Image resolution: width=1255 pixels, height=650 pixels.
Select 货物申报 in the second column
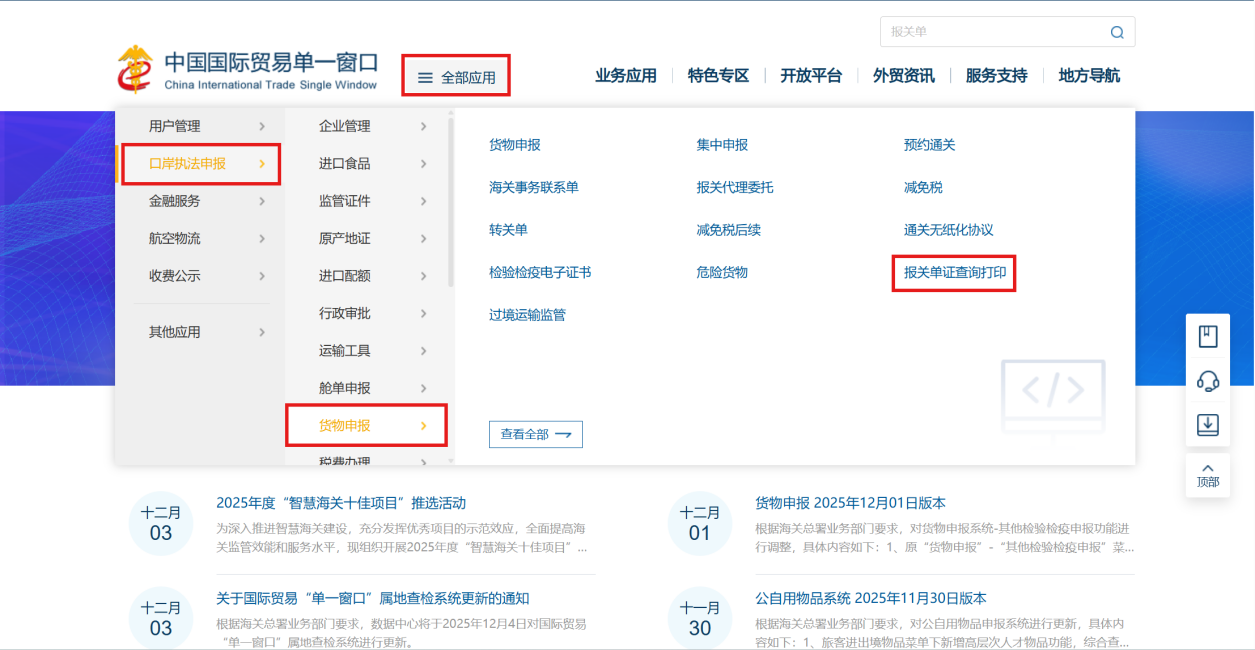tap(345, 426)
